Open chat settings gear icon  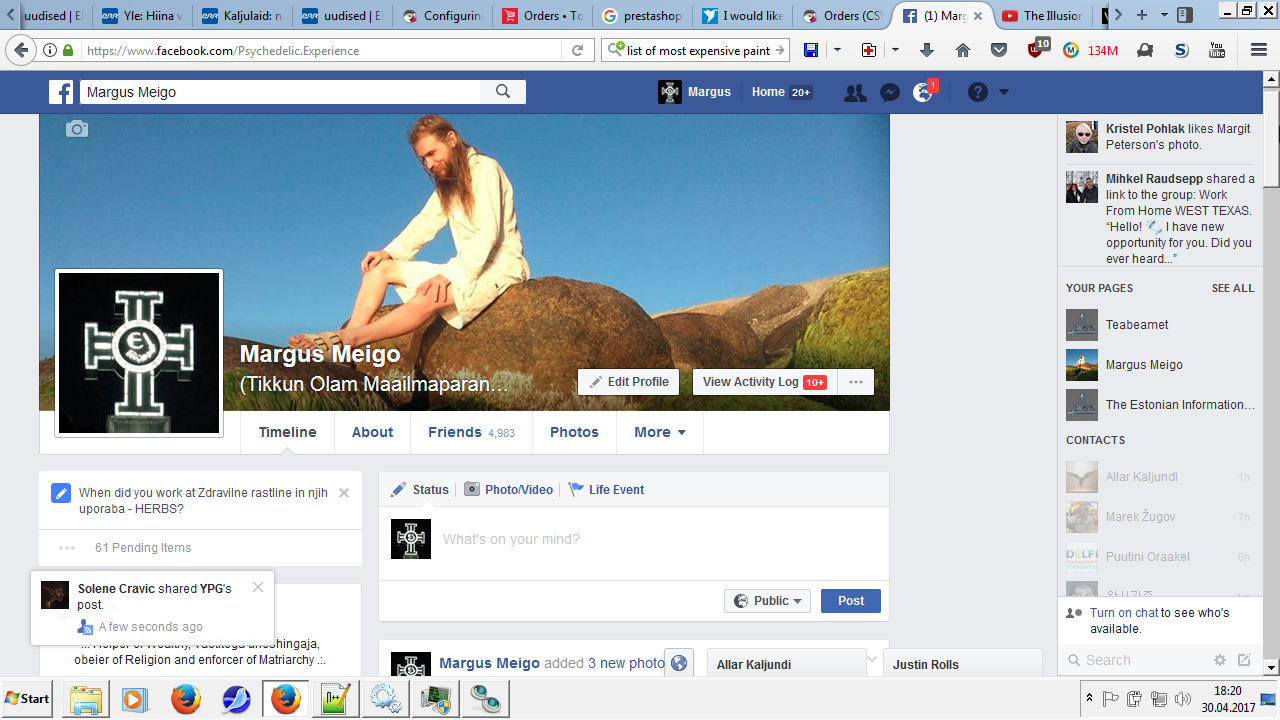(x=1219, y=660)
